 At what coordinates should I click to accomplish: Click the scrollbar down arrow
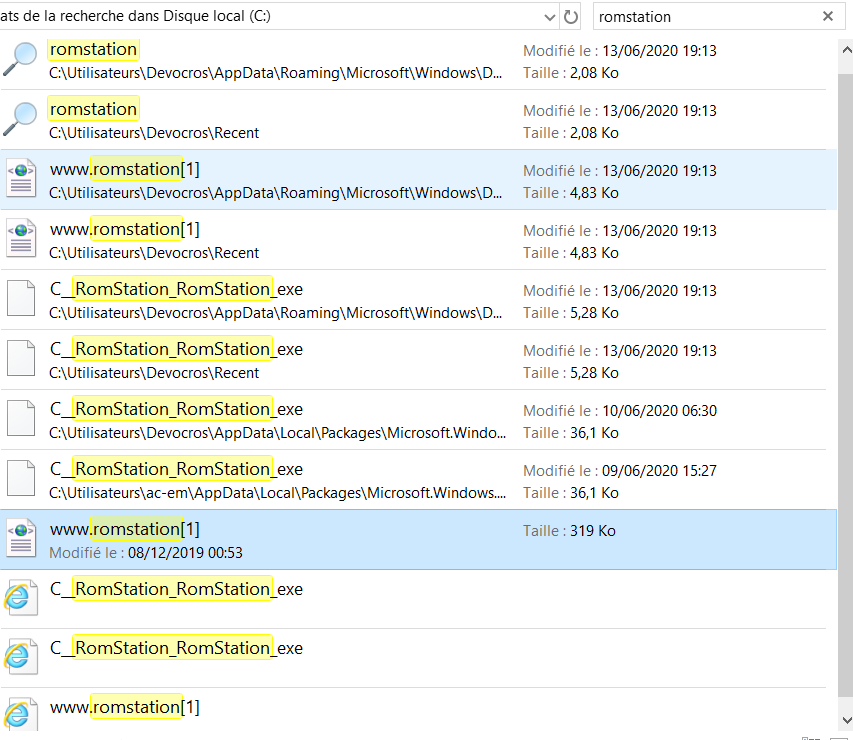pyautogui.click(x=846, y=720)
